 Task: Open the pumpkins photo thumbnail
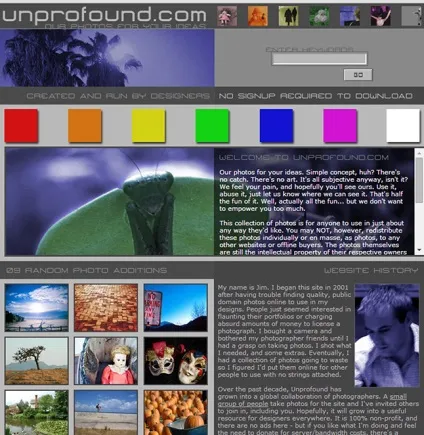click(x=176, y=413)
